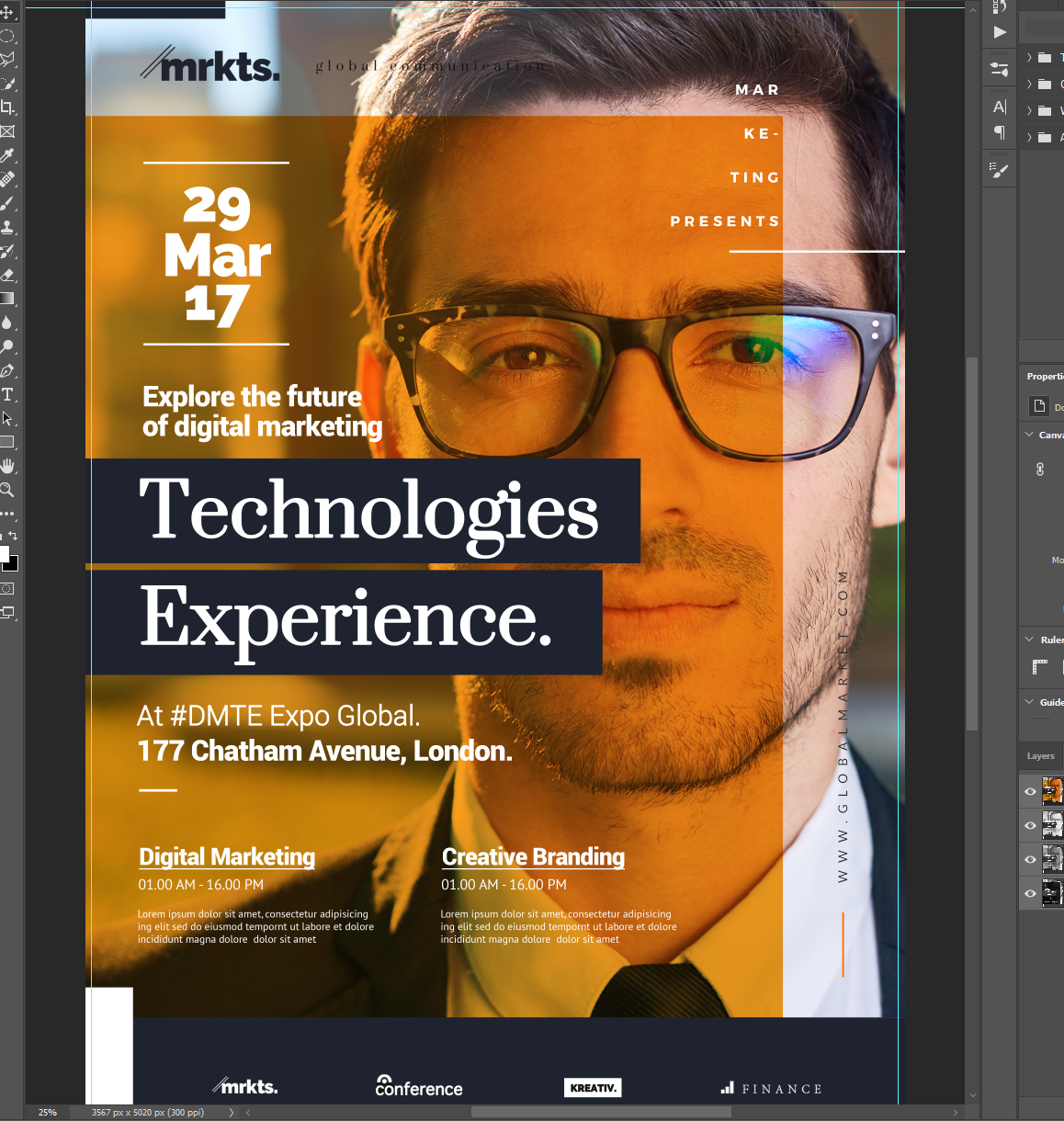
Task: Select the Crop tool
Action: 7,108
